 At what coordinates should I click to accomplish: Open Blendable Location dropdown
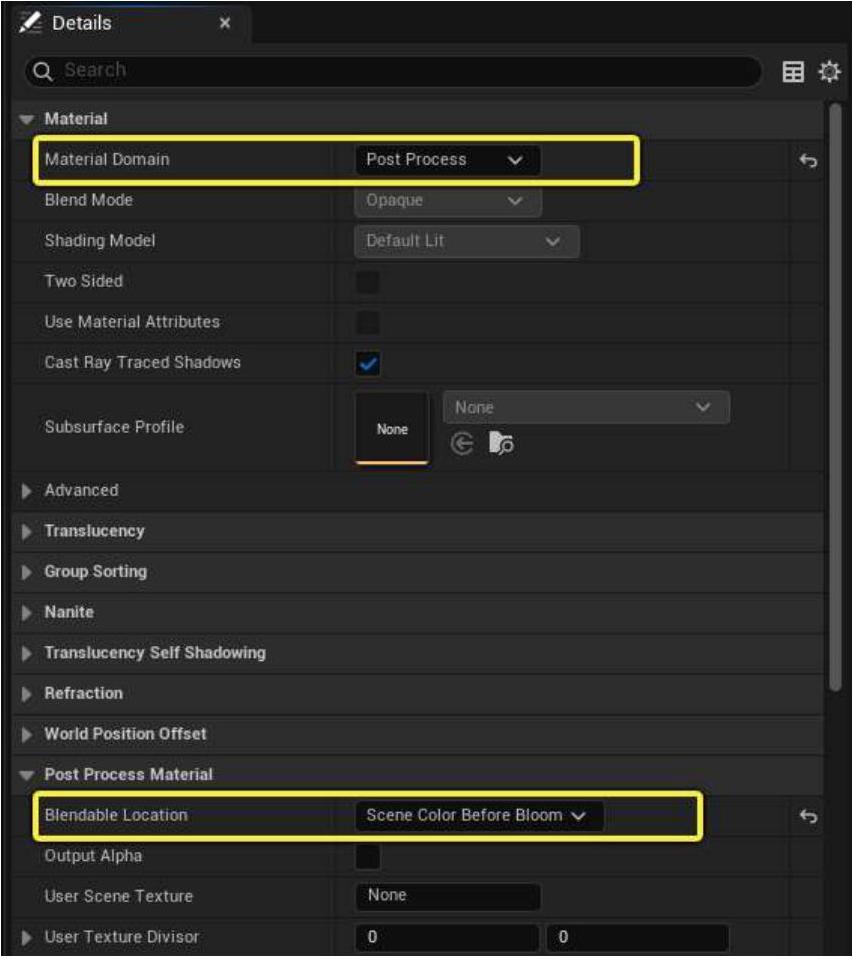point(478,816)
